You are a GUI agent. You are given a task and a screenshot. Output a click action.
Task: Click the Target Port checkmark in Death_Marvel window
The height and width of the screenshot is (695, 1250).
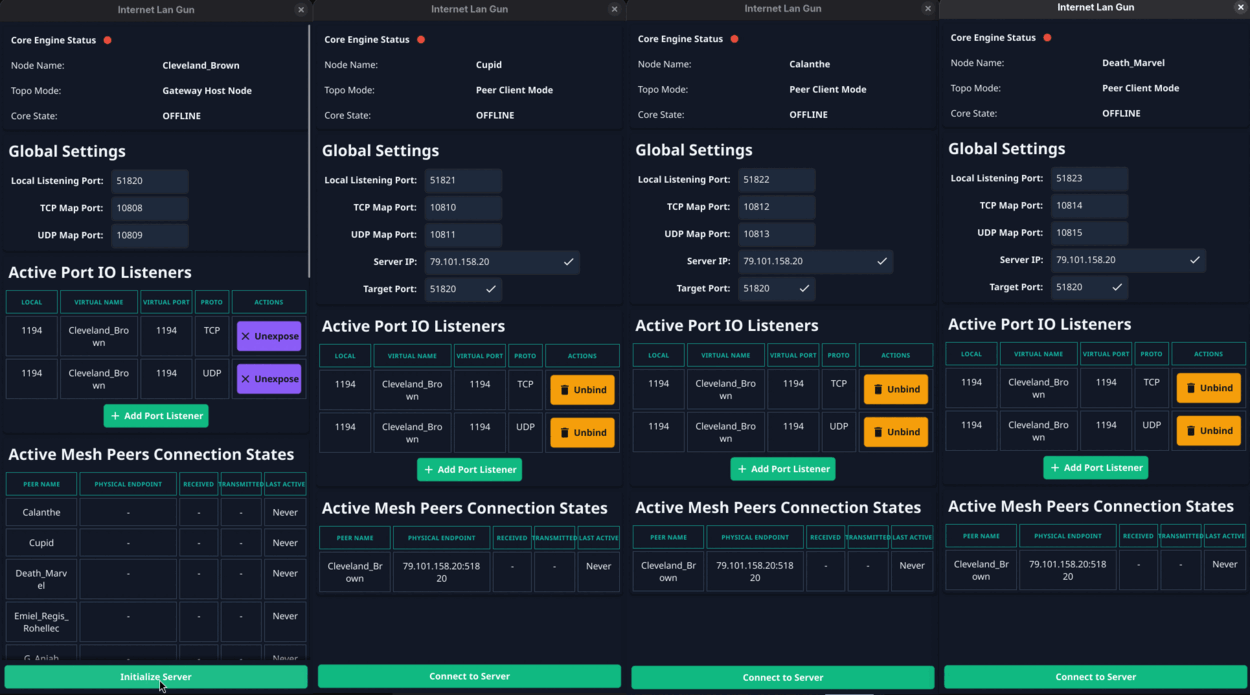click(1117, 287)
